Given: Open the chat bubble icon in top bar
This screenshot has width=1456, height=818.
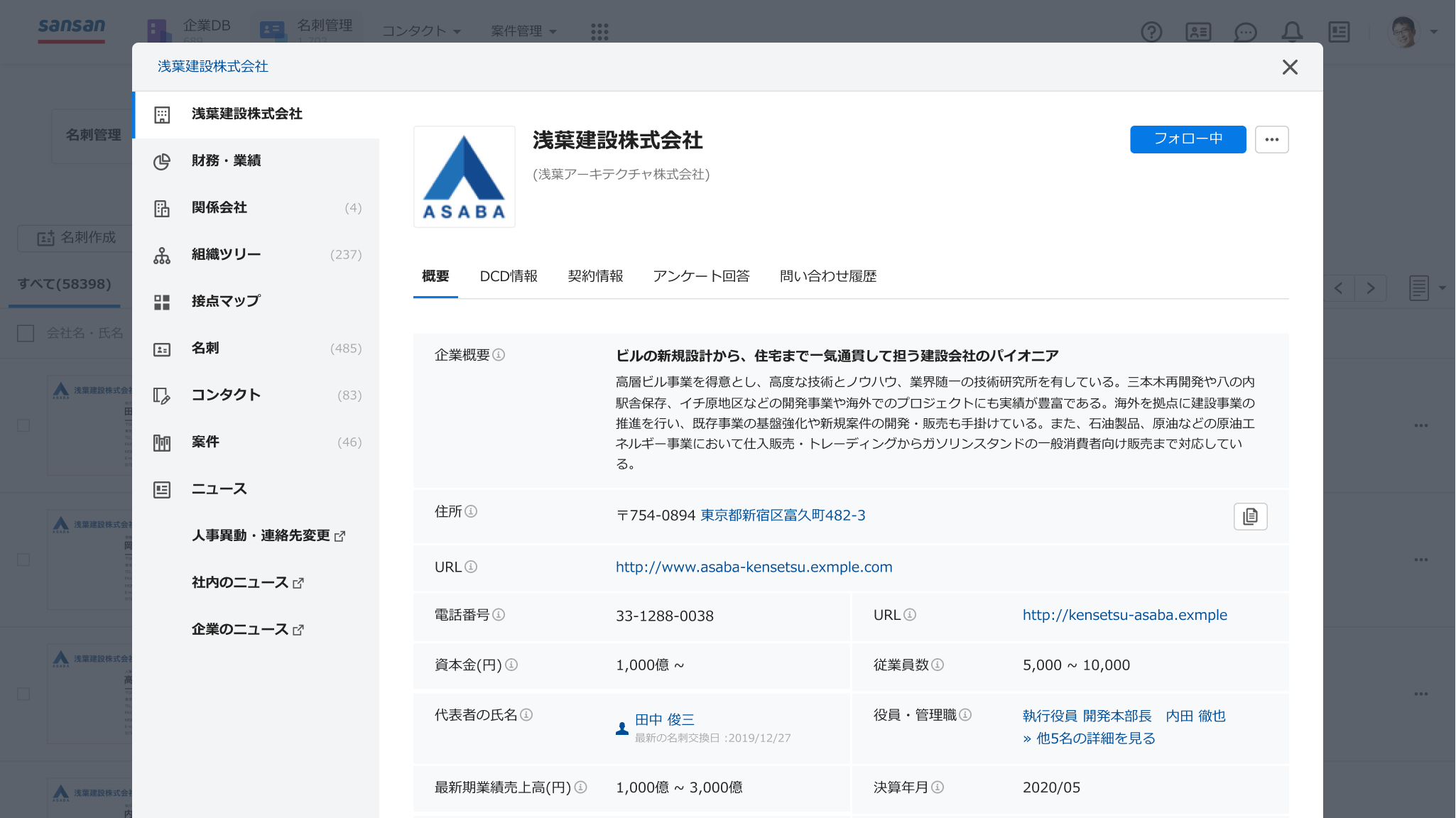Looking at the screenshot, I should pos(1245,31).
